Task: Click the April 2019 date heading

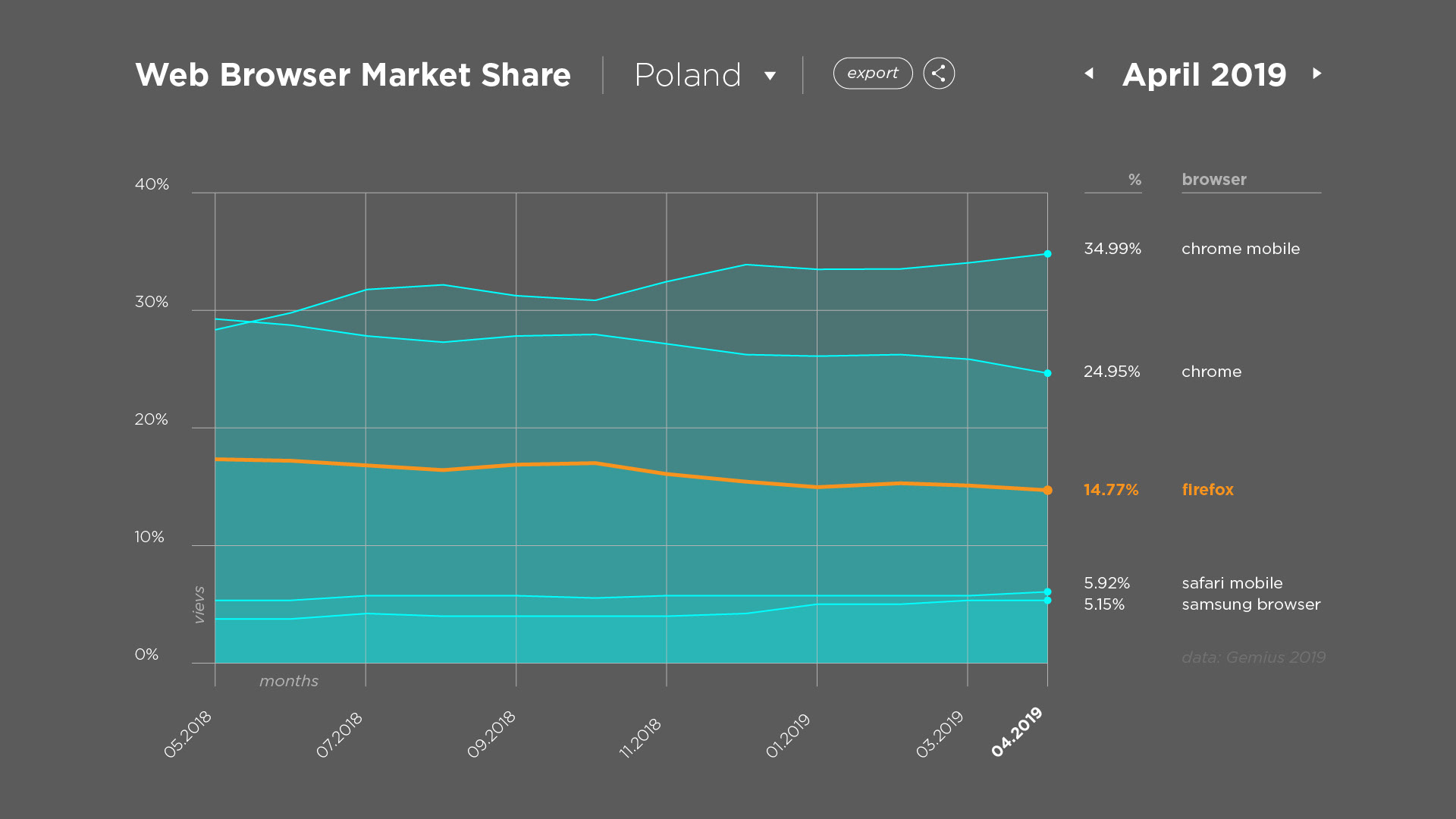Action: pos(1203,74)
